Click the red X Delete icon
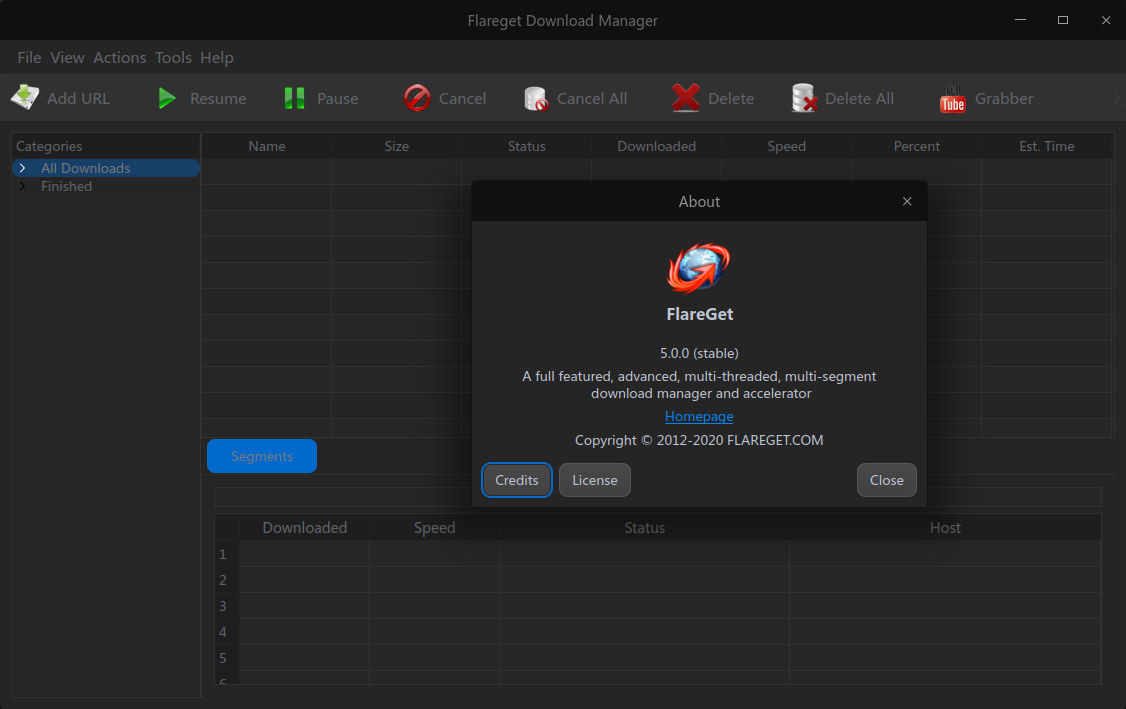Viewport: 1126px width, 709px height. 686,98
